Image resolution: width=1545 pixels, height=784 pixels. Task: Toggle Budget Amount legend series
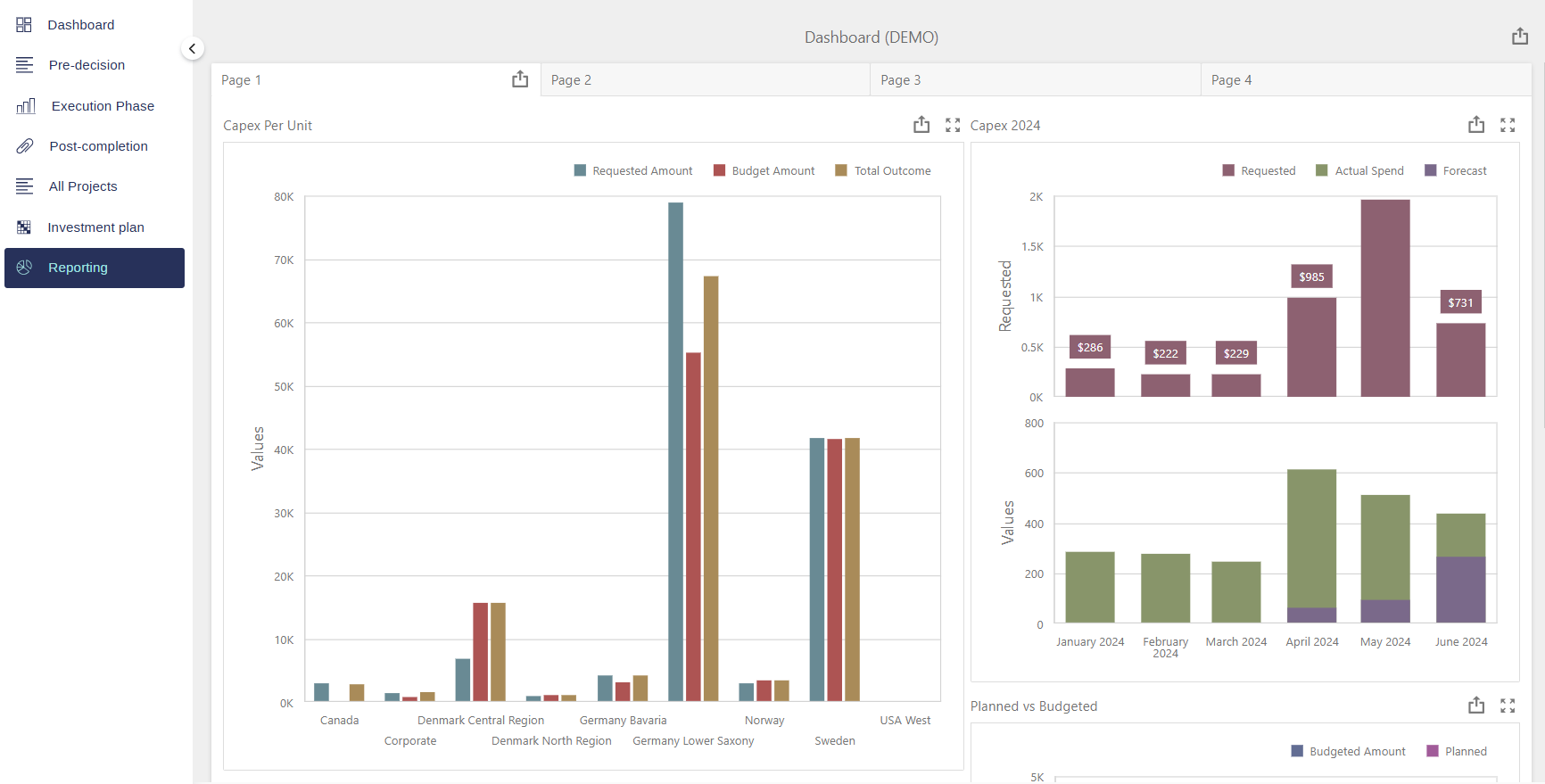pyautogui.click(x=764, y=170)
